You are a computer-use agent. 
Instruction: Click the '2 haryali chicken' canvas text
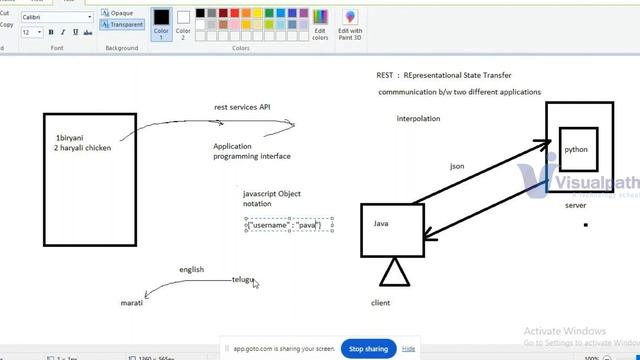(x=82, y=148)
